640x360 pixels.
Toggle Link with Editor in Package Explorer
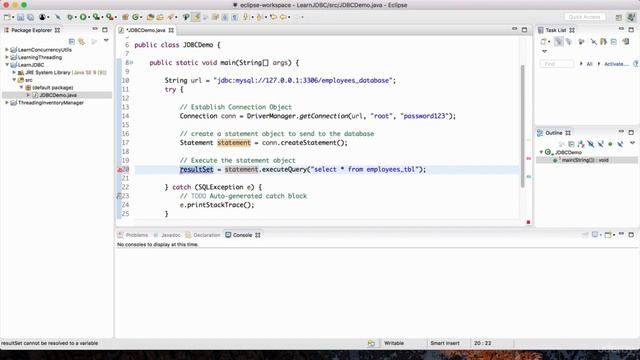[82, 42]
